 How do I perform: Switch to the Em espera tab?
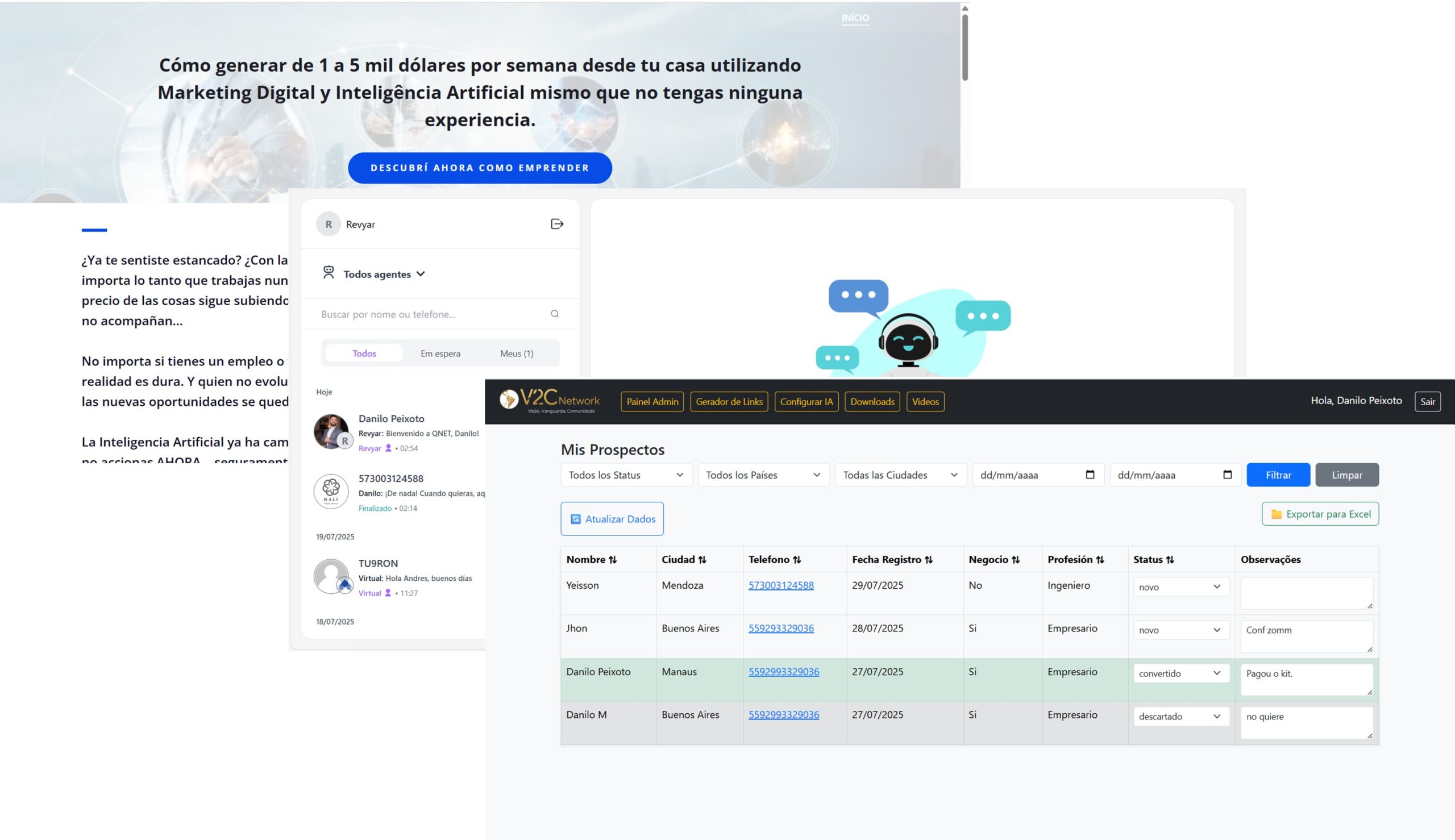tap(440, 353)
